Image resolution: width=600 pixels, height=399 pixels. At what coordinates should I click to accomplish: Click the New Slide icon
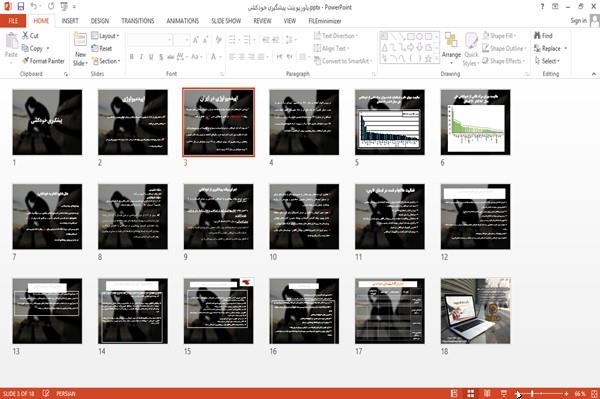point(80,39)
